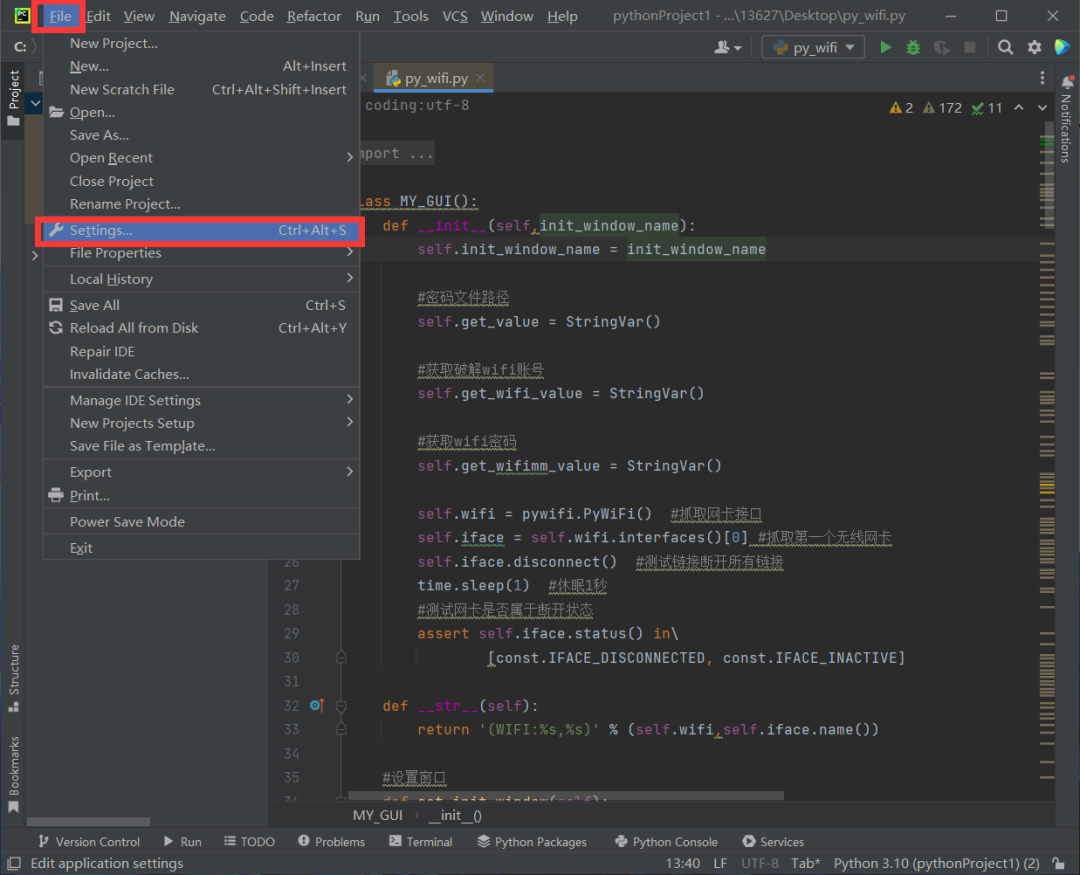
Task: Toggle Power Save Mode in File menu
Action: tap(127, 522)
